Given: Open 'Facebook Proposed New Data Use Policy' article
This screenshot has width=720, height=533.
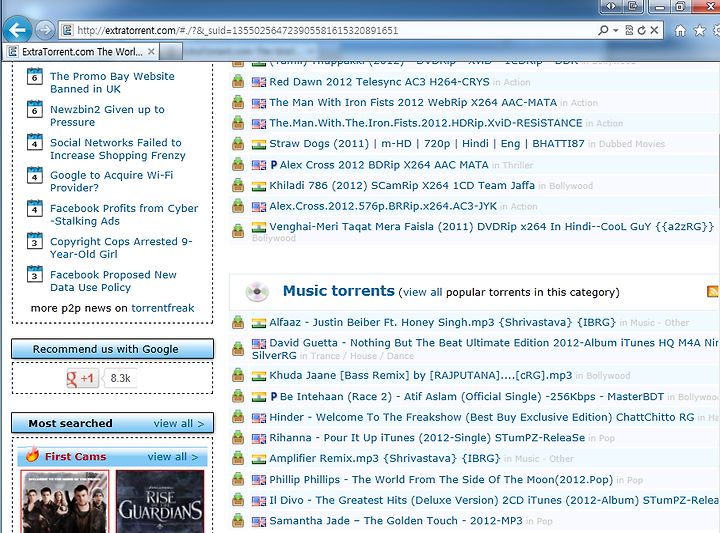Looking at the screenshot, I should point(113,281).
